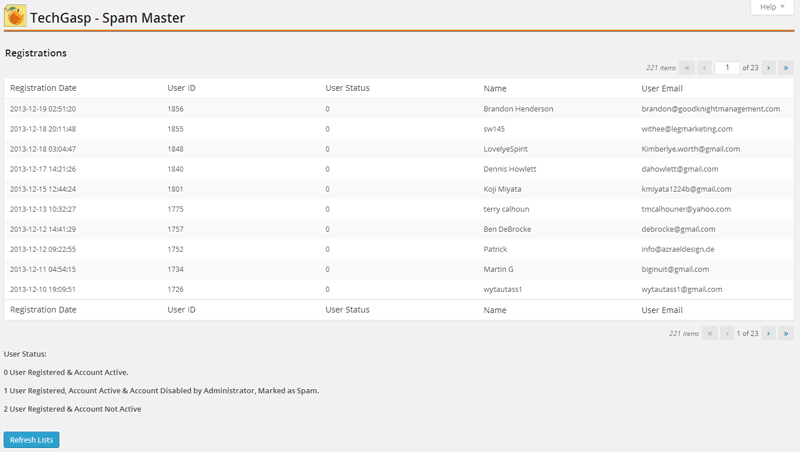
Task: Click the TechGasp Spam Master logo icon
Action: [16, 16]
